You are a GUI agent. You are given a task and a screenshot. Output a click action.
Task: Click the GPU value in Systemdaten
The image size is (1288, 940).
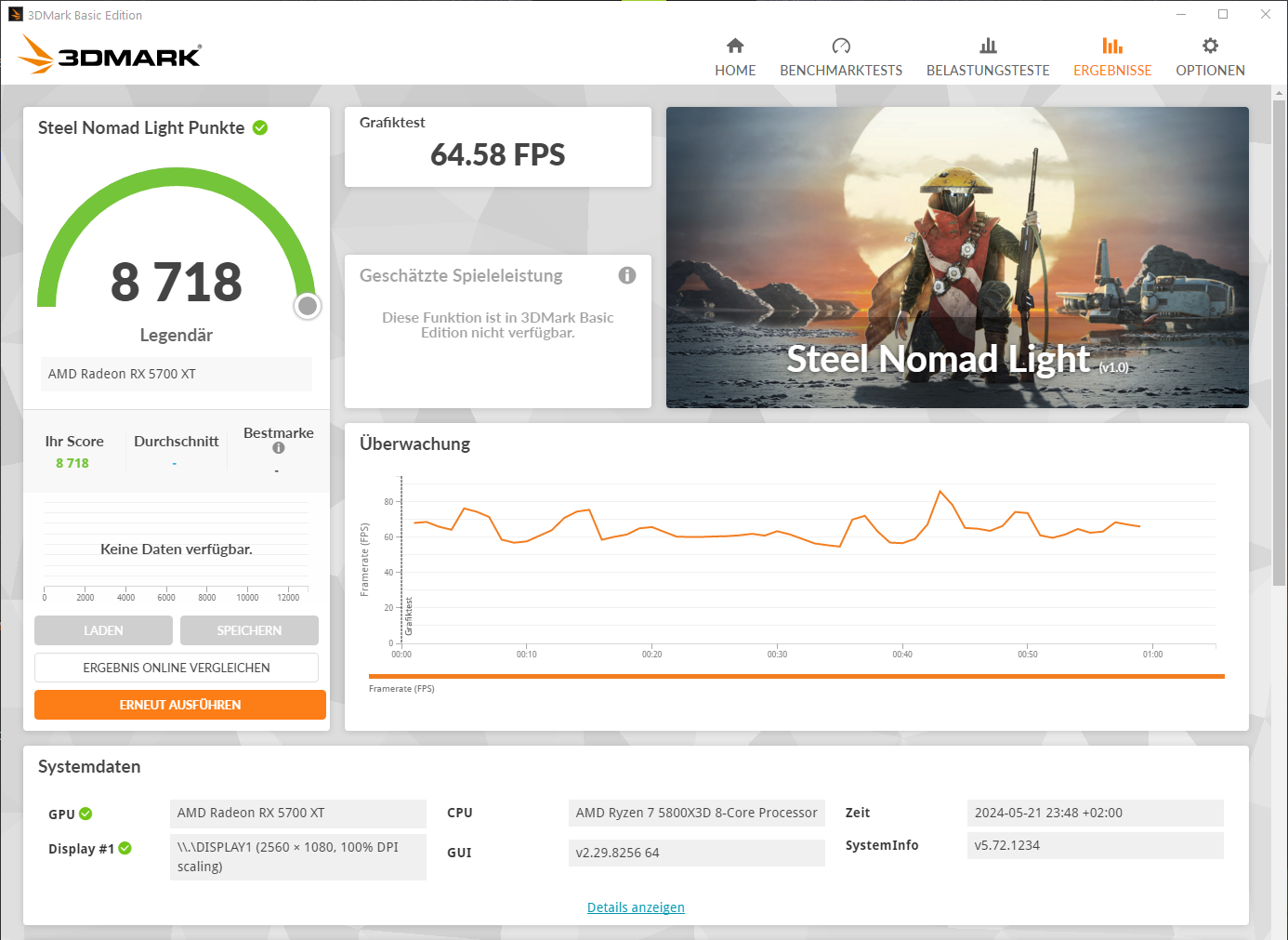tap(298, 813)
